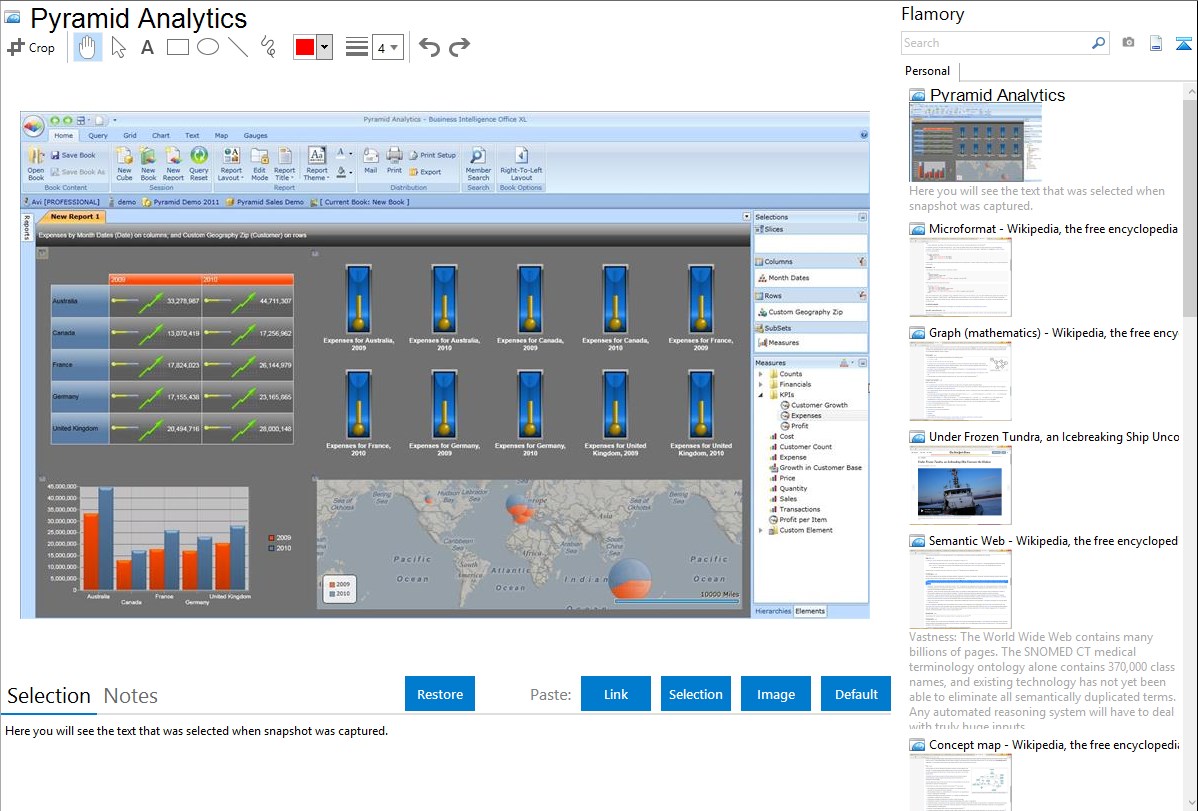The width and height of the screenshot is (1198, 811).
Task: Click the New Report icon in the snapshot
Action: pyautogui.click(x=173, y=164)
